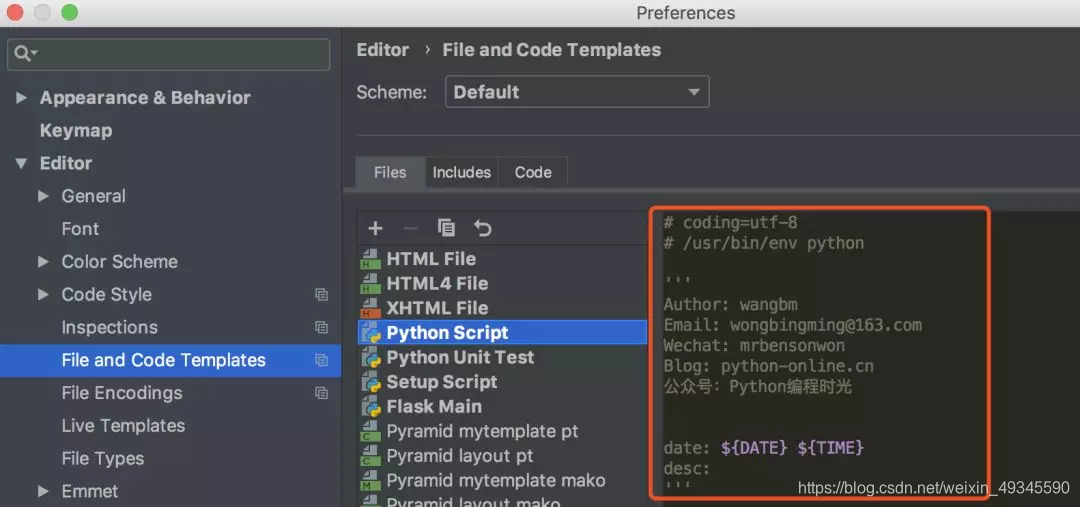
Task: Click the Author: wangbm line
Action: point(731,304)
